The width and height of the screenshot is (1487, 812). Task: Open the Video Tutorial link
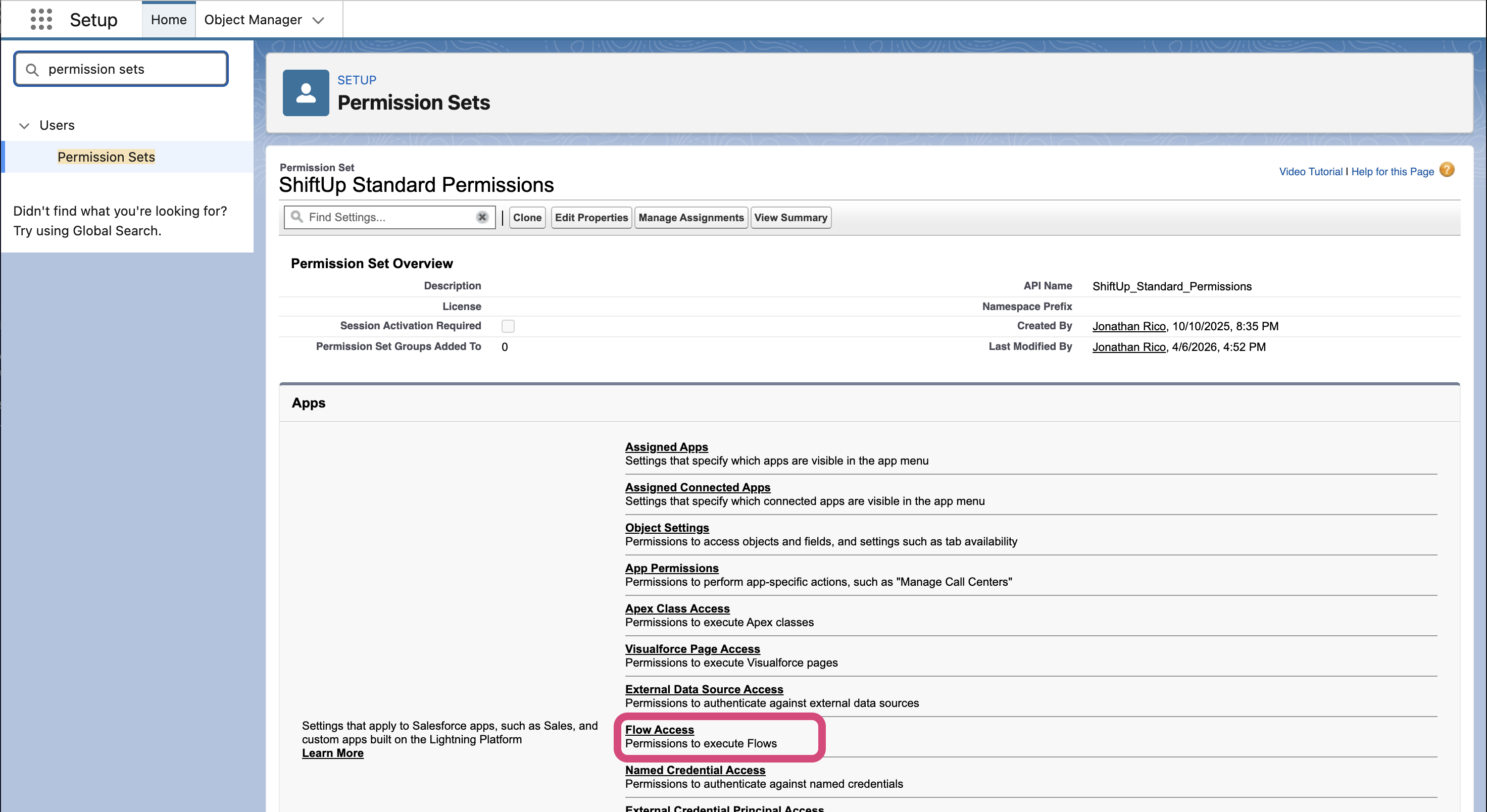pyautogui.click(x=1310, y=171)
